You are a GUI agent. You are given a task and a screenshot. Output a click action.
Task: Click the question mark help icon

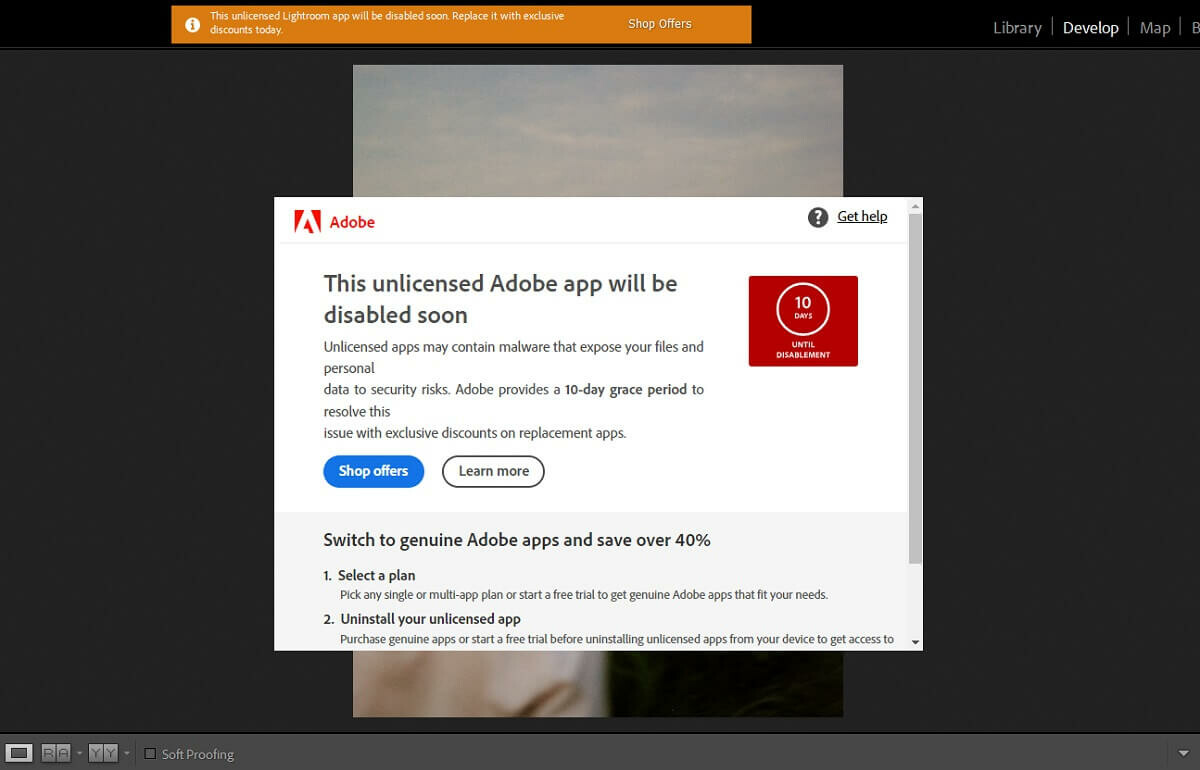pos(818,217)
